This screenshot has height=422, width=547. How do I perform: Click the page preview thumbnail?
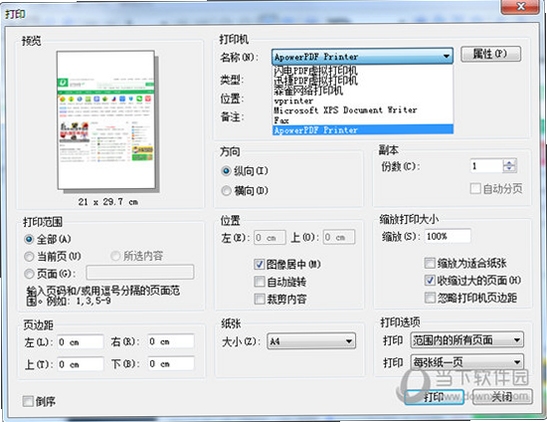coord(106,120)
